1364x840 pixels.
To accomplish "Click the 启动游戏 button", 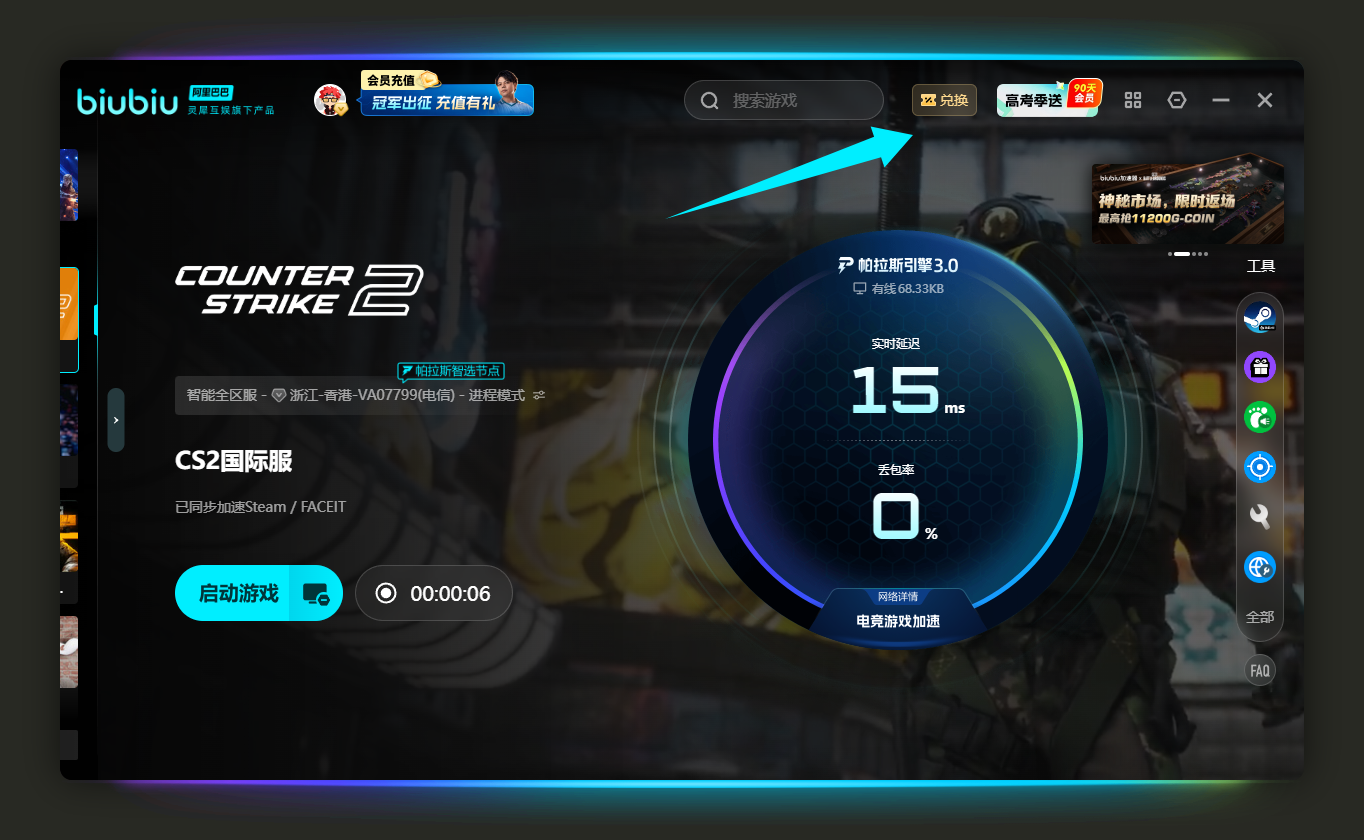I will click(238, 594).
